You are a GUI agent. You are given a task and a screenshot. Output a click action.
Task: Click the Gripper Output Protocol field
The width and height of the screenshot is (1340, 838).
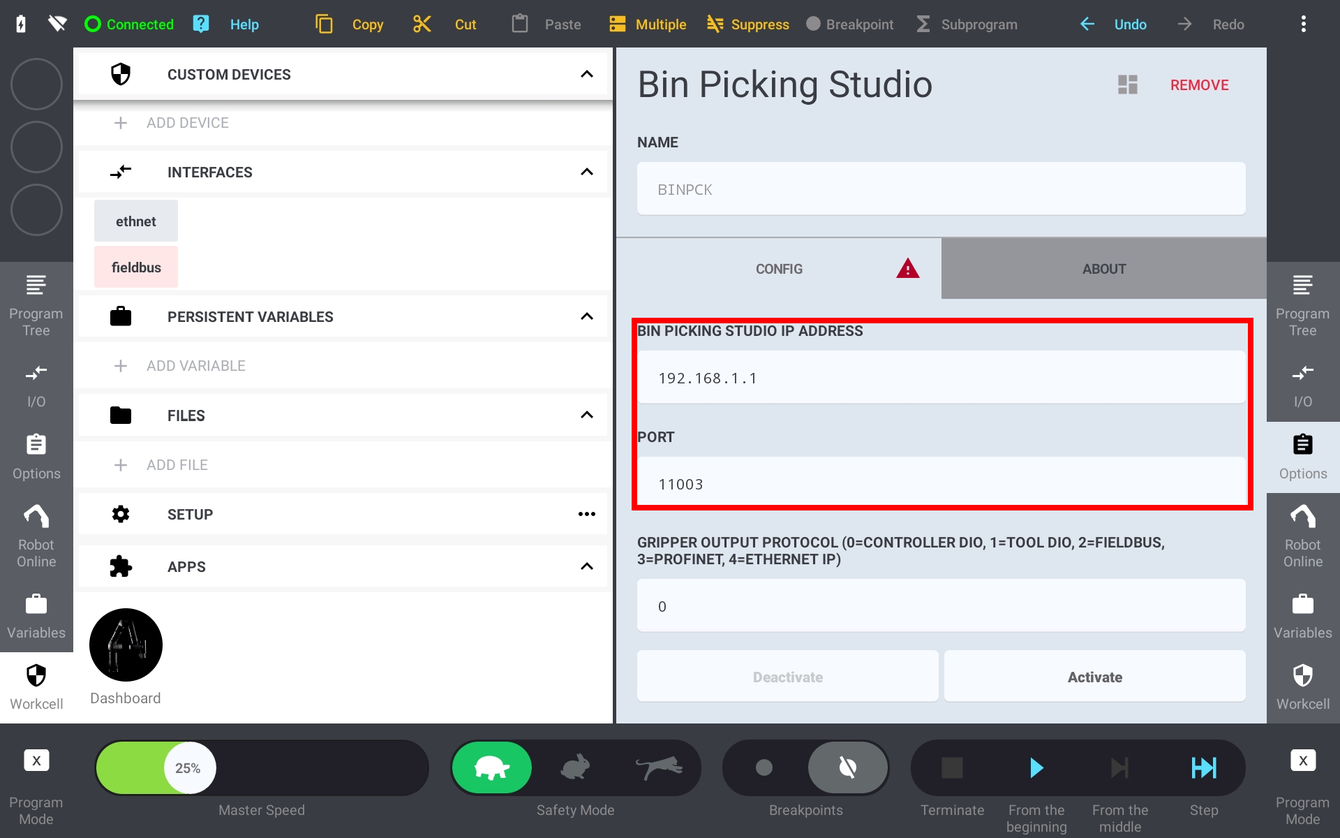[x=941, y=606]
